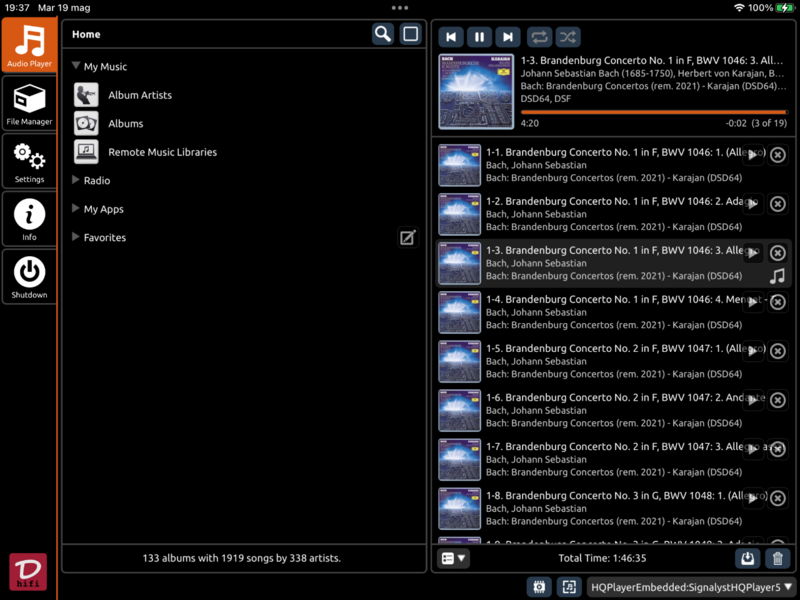This screenshot has height=600, width=800.
Task: Open the HQPlayerEmbedded output dropdown
Action: [693, 587]
